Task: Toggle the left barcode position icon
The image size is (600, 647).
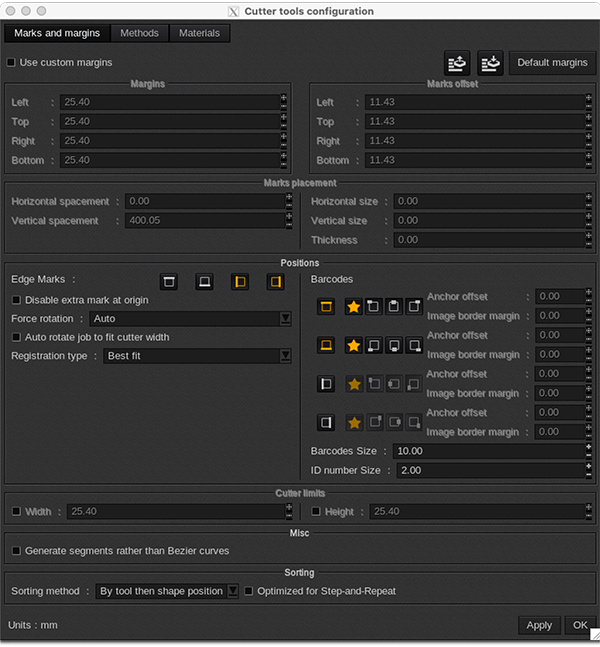Action: click(x=326, y=384)
